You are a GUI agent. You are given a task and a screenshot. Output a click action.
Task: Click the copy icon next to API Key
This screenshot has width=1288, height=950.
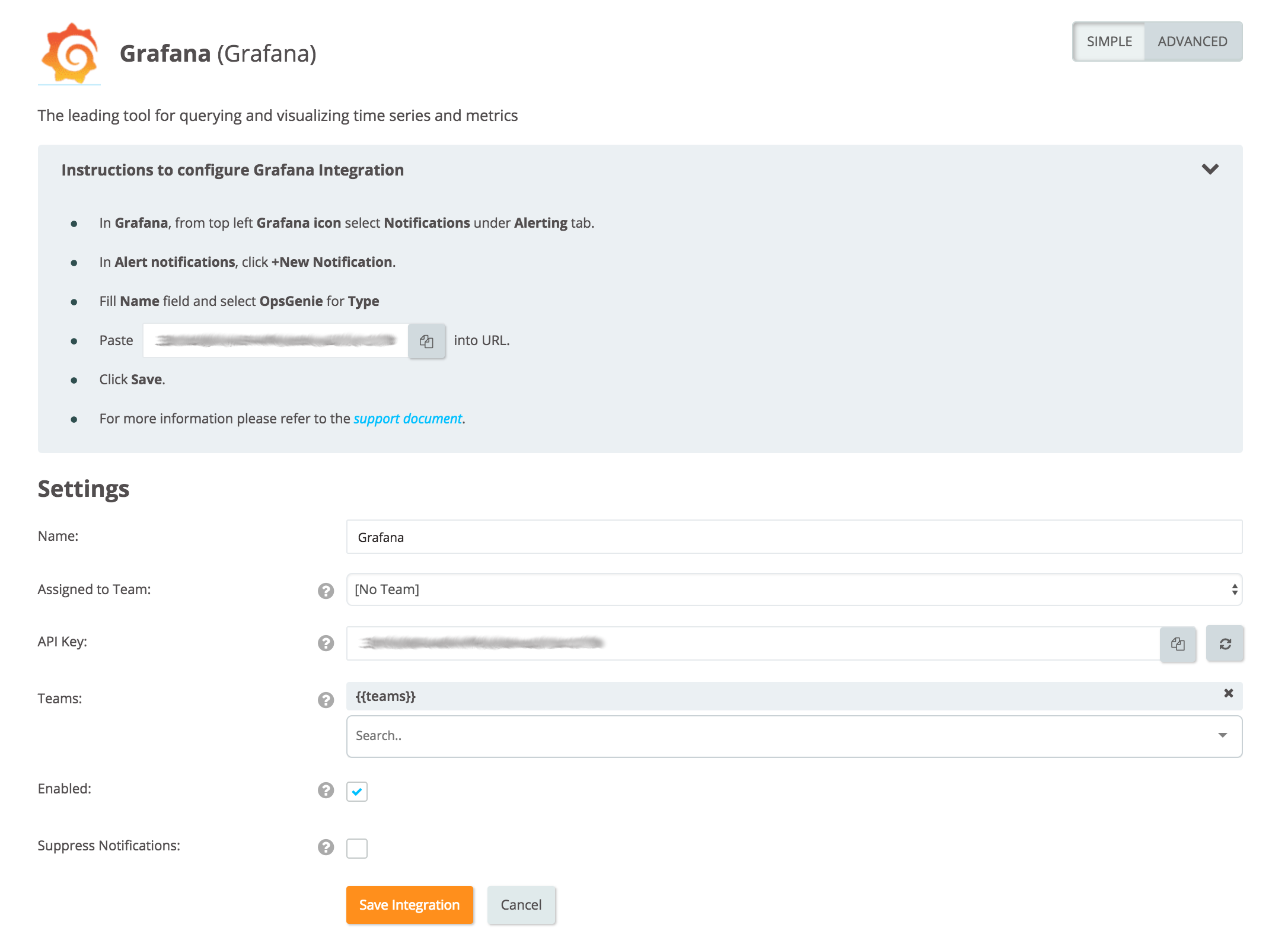1177,643
